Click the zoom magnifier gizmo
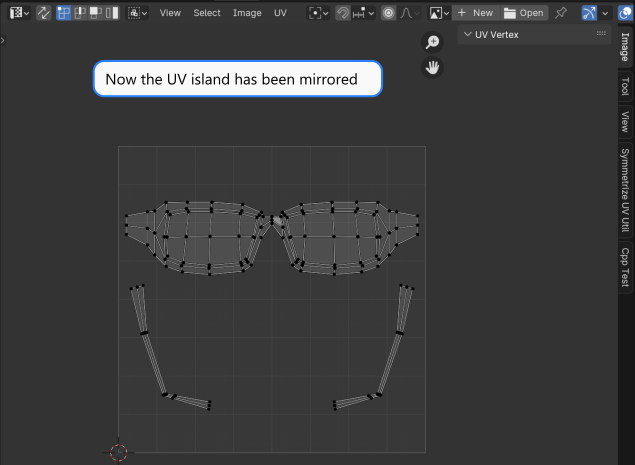The height and width of the screenshot is (465, 635). 432,42
